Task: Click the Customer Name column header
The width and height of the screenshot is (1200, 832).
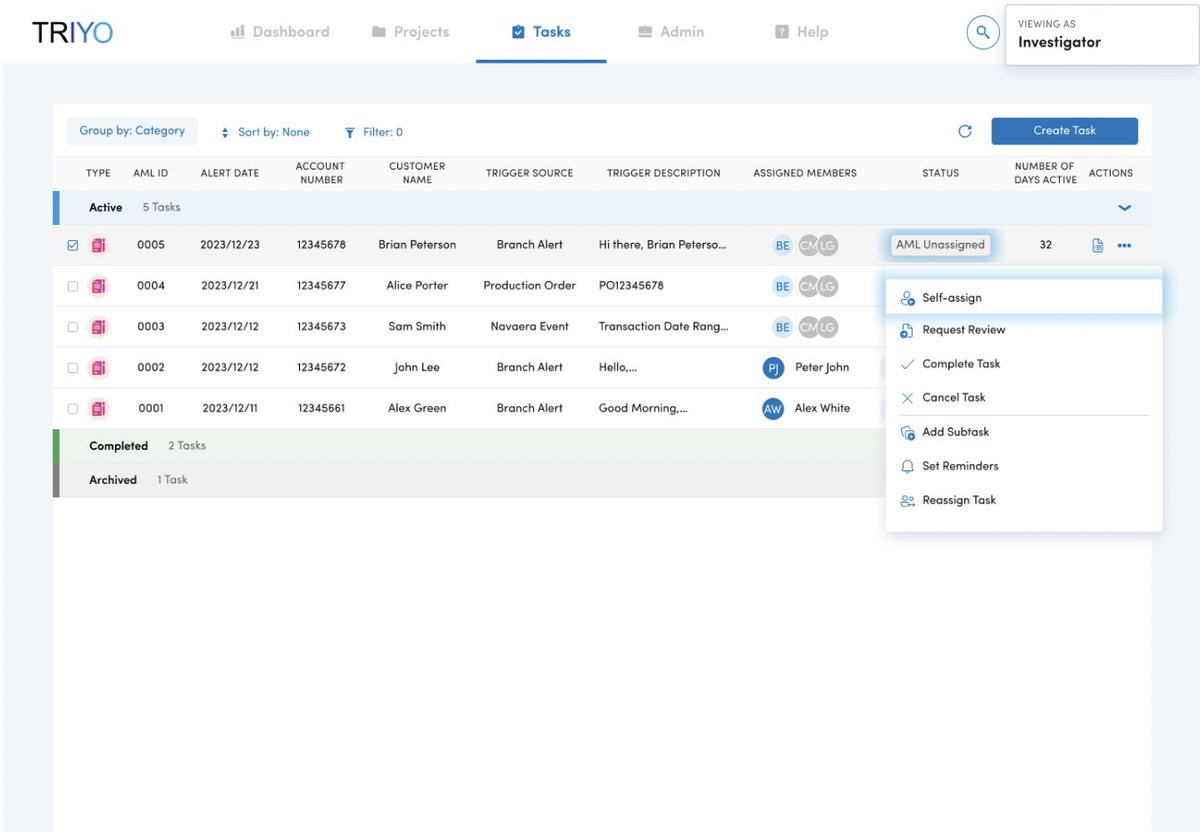Action: (417, 173)
